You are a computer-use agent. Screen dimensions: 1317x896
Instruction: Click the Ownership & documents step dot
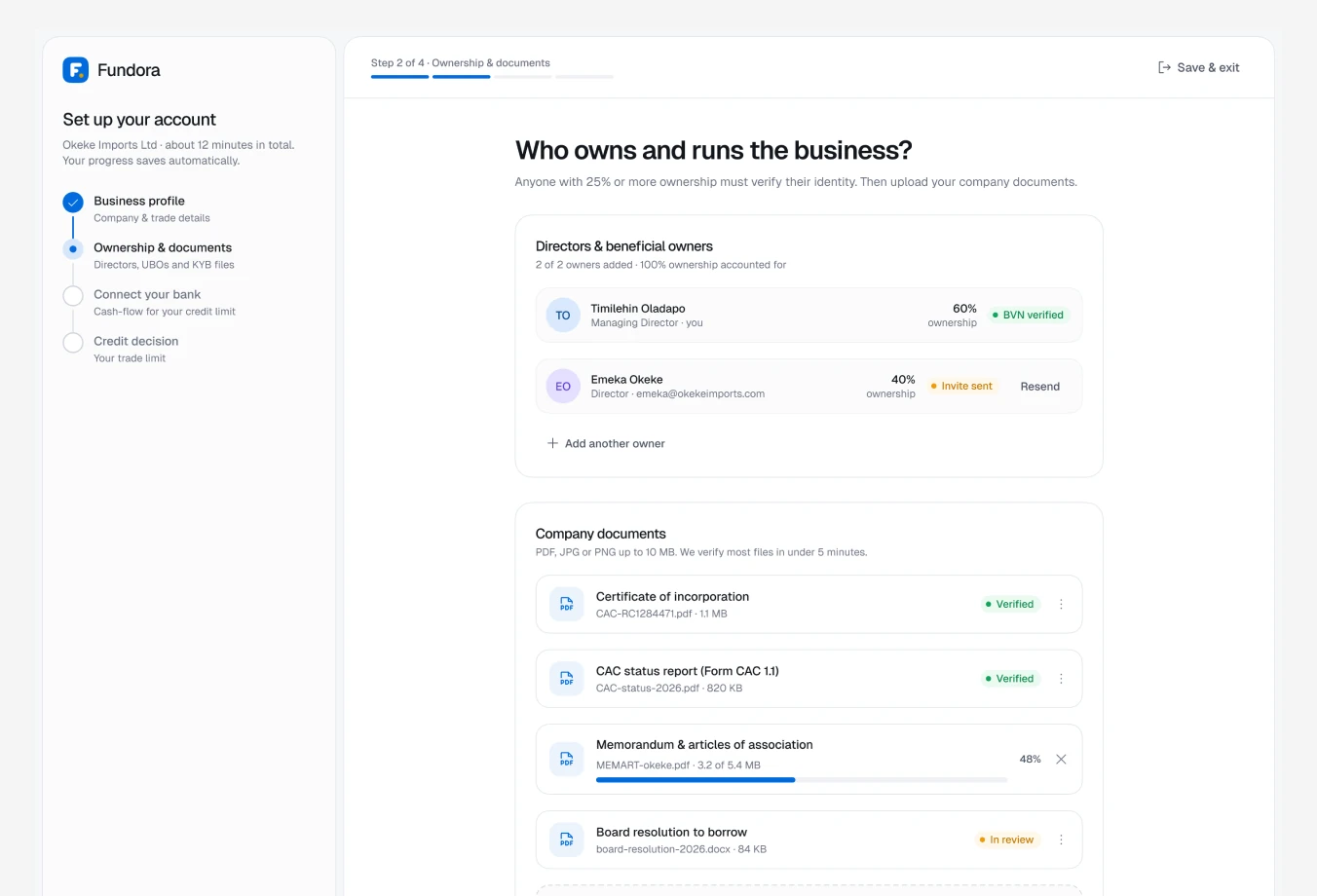click(x=73, y=249)
